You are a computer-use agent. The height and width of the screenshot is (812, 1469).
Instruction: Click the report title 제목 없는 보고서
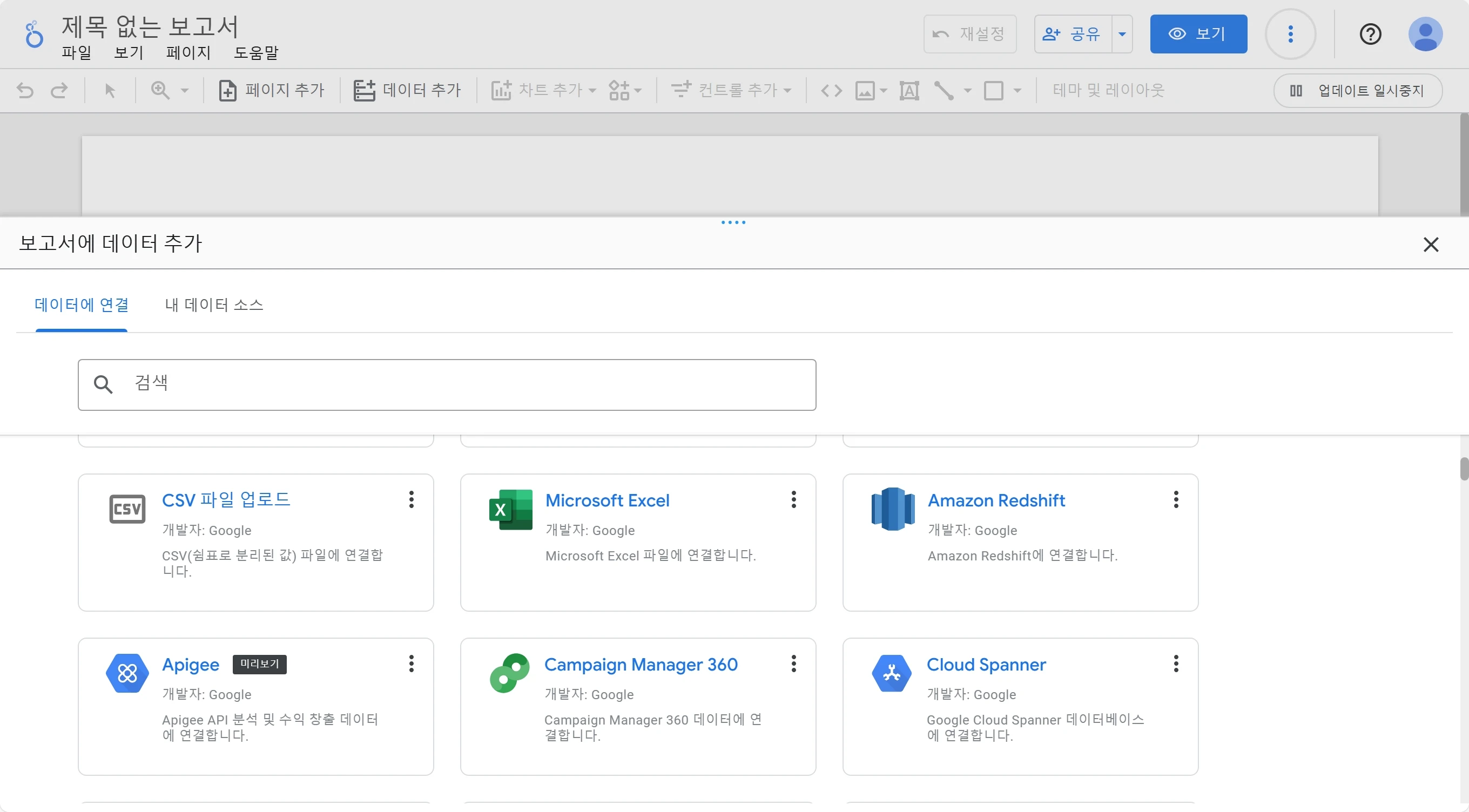pyautogui.click(x=150, y=26)
